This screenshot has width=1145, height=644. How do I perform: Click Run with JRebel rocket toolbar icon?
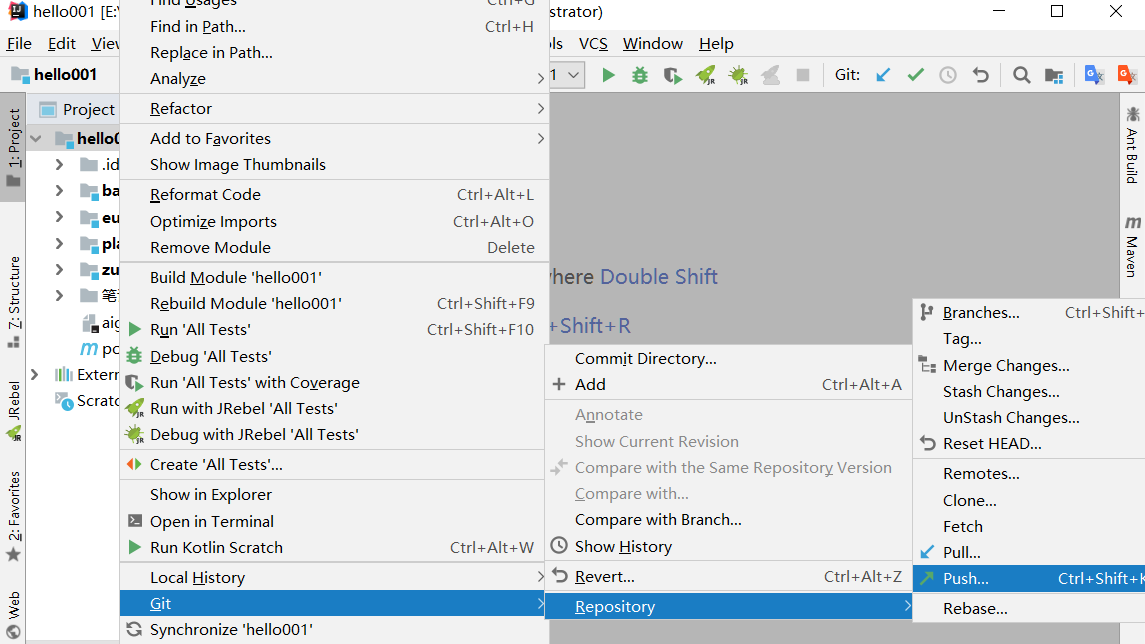[705, 75]
